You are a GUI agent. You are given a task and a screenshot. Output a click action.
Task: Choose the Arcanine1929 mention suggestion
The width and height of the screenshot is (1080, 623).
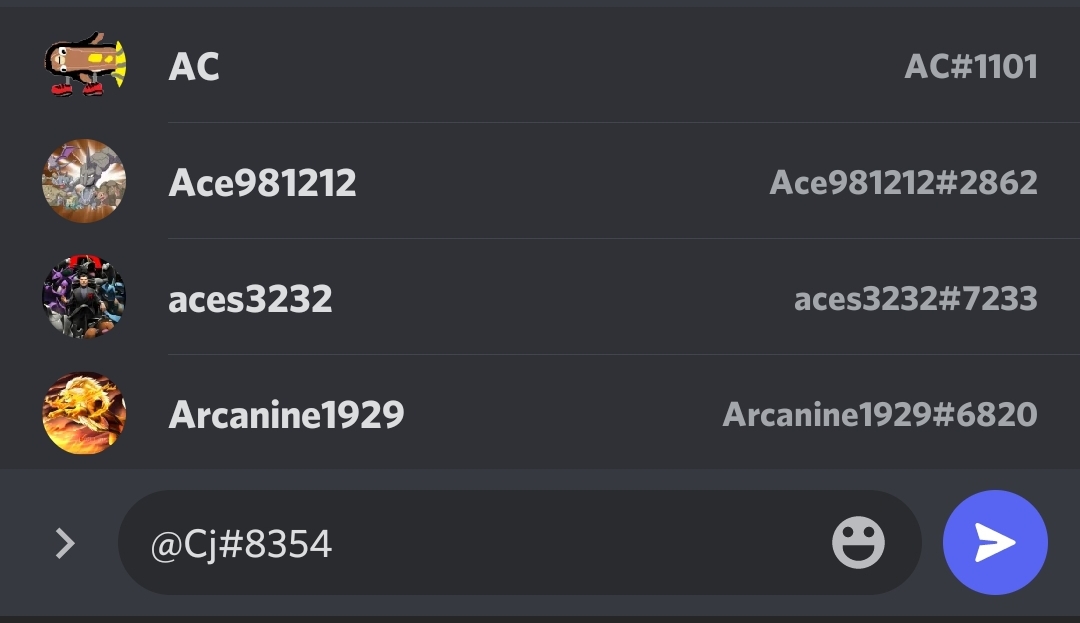[x=540, y=413]
